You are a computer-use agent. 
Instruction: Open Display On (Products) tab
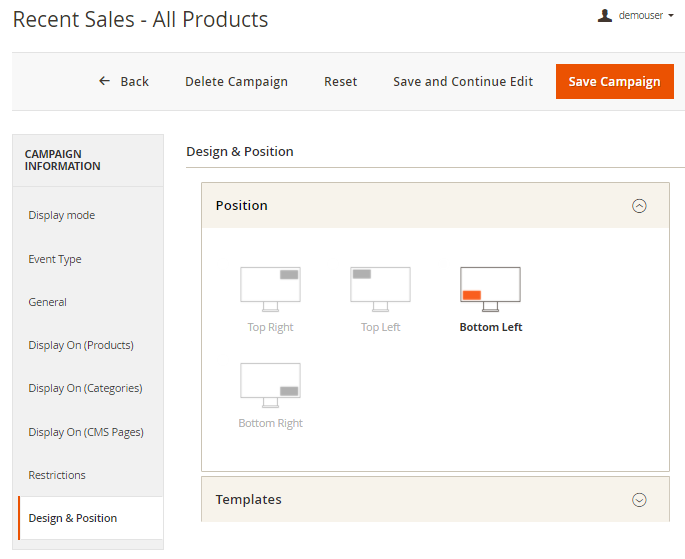pos(81,345)
